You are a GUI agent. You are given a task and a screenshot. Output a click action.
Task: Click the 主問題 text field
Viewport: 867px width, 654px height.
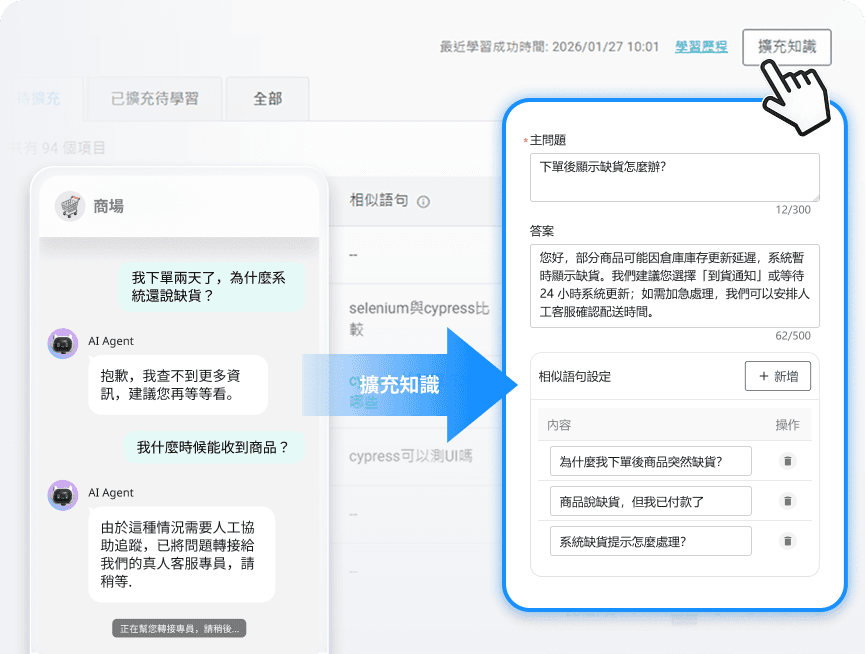click(674, 177)
